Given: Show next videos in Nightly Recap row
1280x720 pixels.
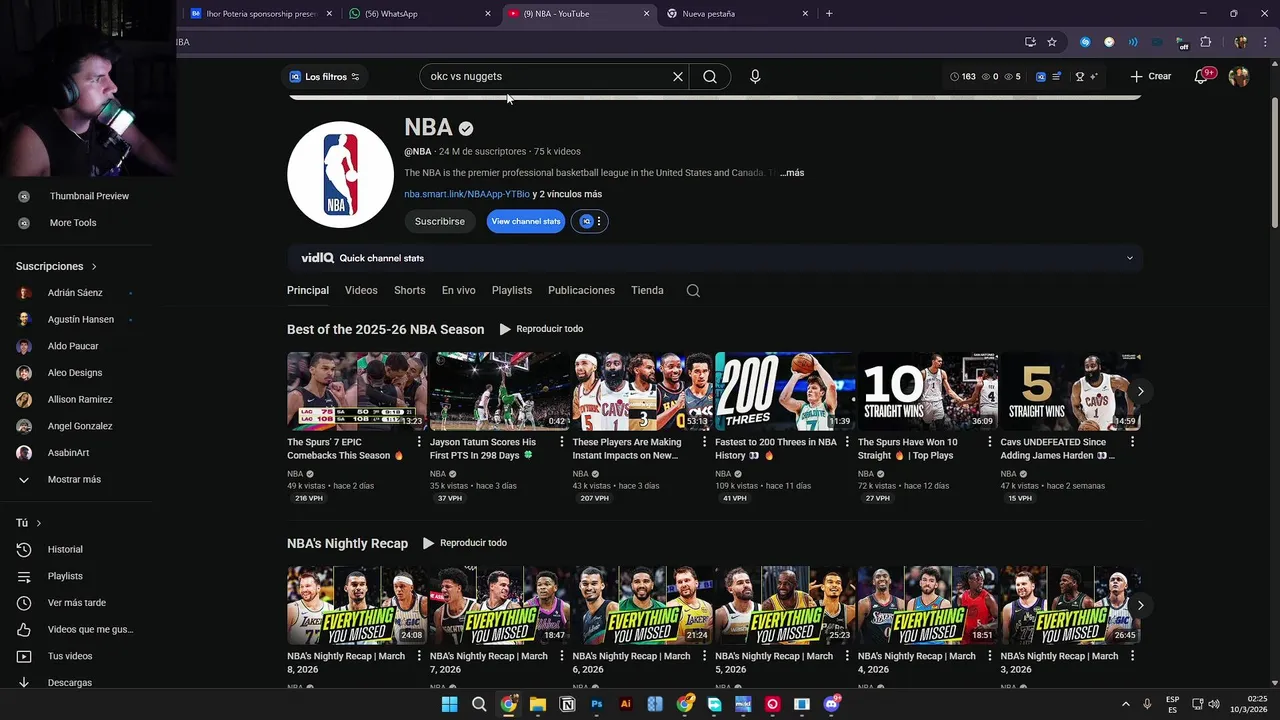Looking at the screenshot, I should point(1140,605).
